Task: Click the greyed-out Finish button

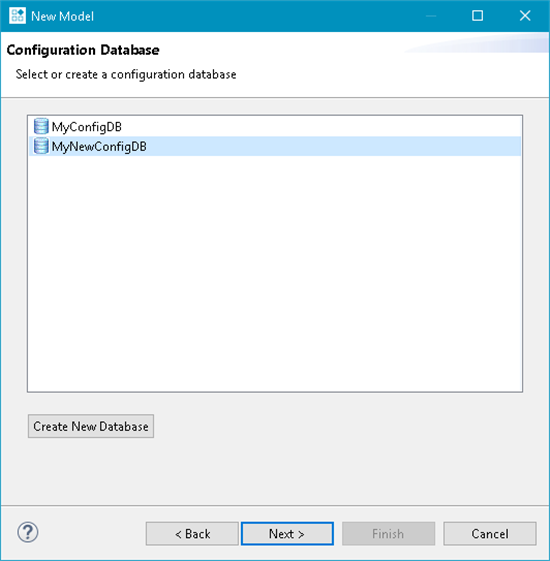Action: (388, 534)
